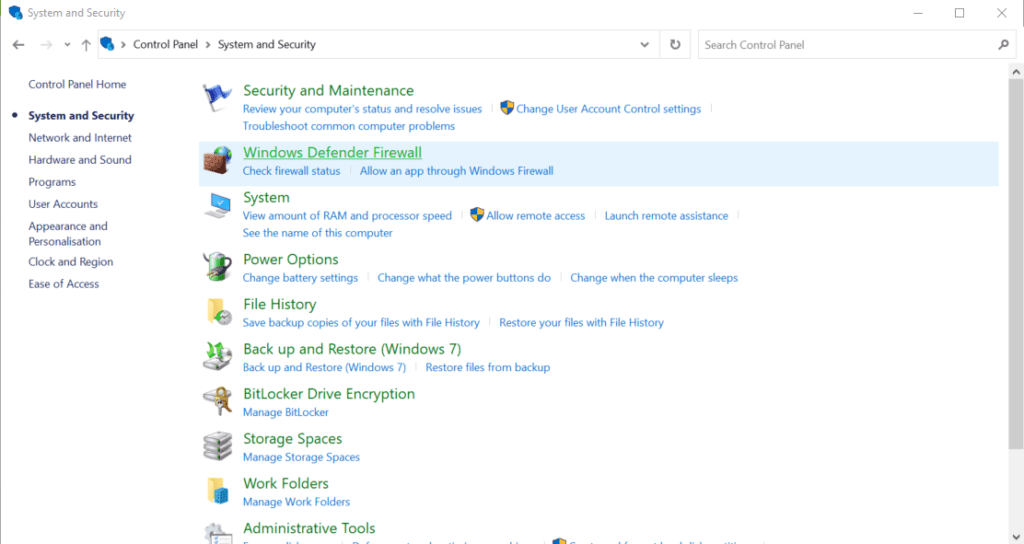The image size is (1024, 544).
Task: Click the shield icon beside Allow remote access
Action: tap(477, 215)
